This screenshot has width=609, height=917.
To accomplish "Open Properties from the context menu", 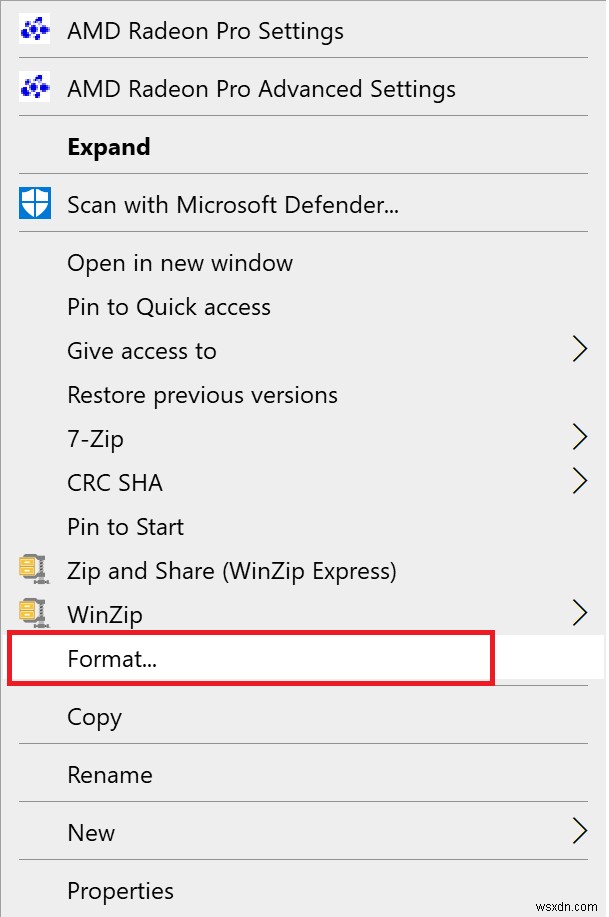I will coord(120,890).
